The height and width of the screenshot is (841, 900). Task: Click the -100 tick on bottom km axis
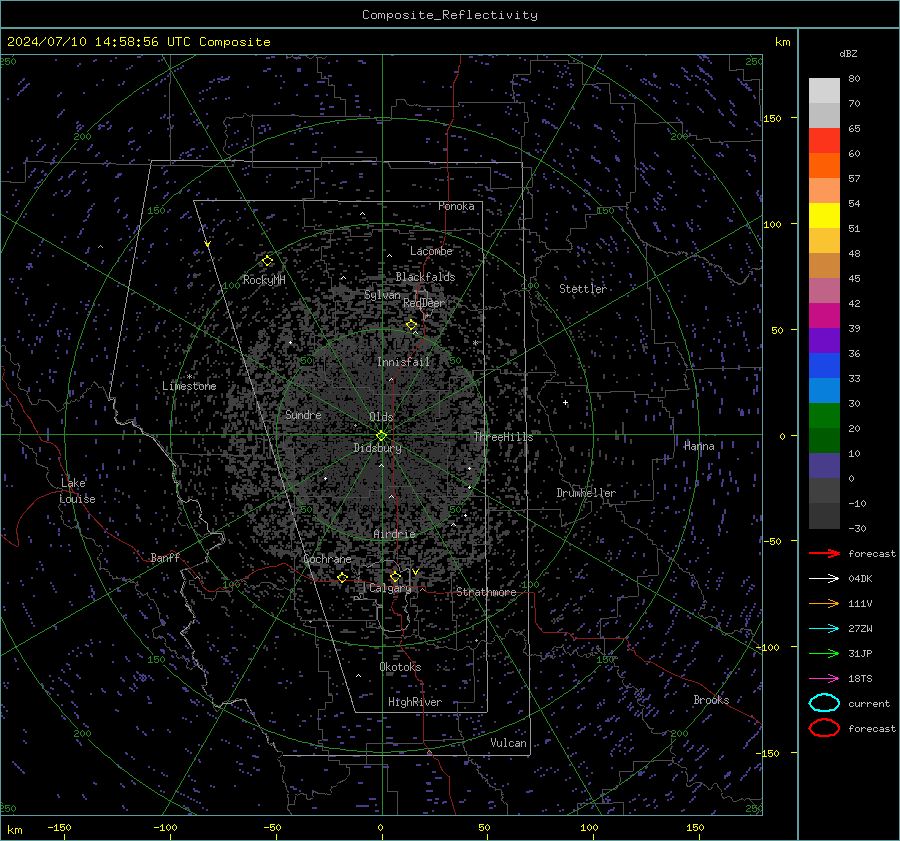click(165, 827)
